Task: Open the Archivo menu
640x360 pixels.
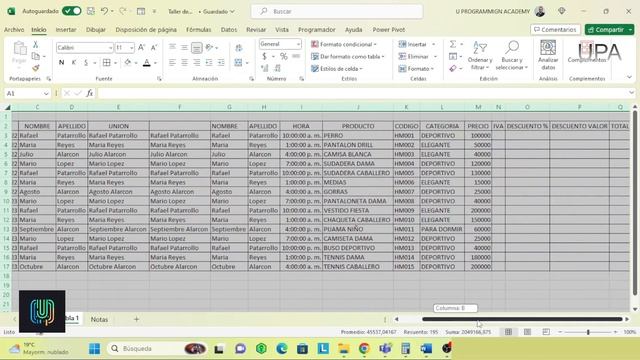Action: (14, 30)
